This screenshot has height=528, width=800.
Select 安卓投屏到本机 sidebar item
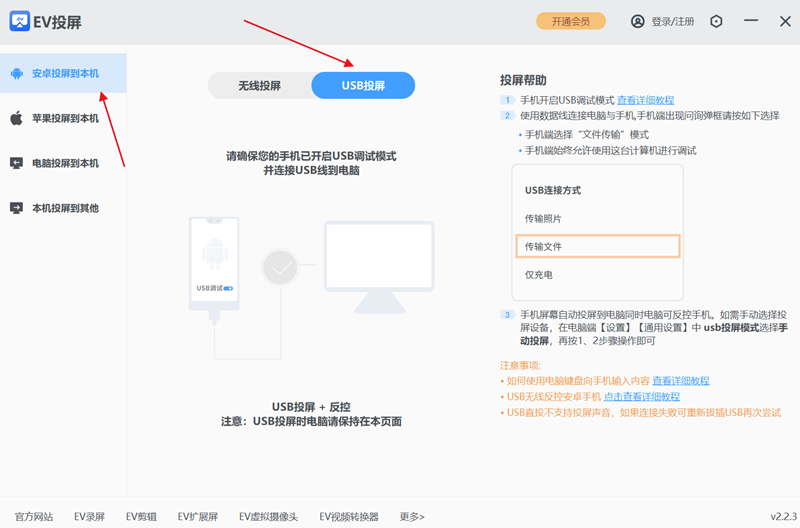click(63, 73)
